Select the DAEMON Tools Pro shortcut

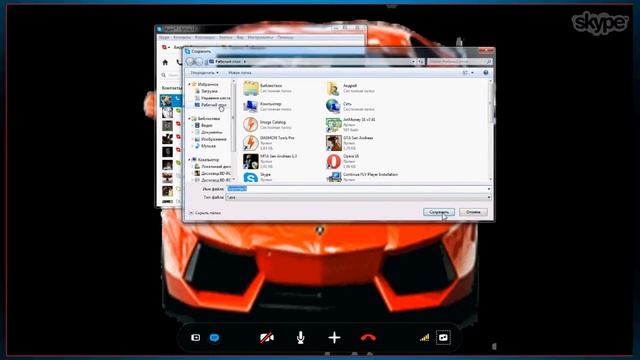point(269,143)
